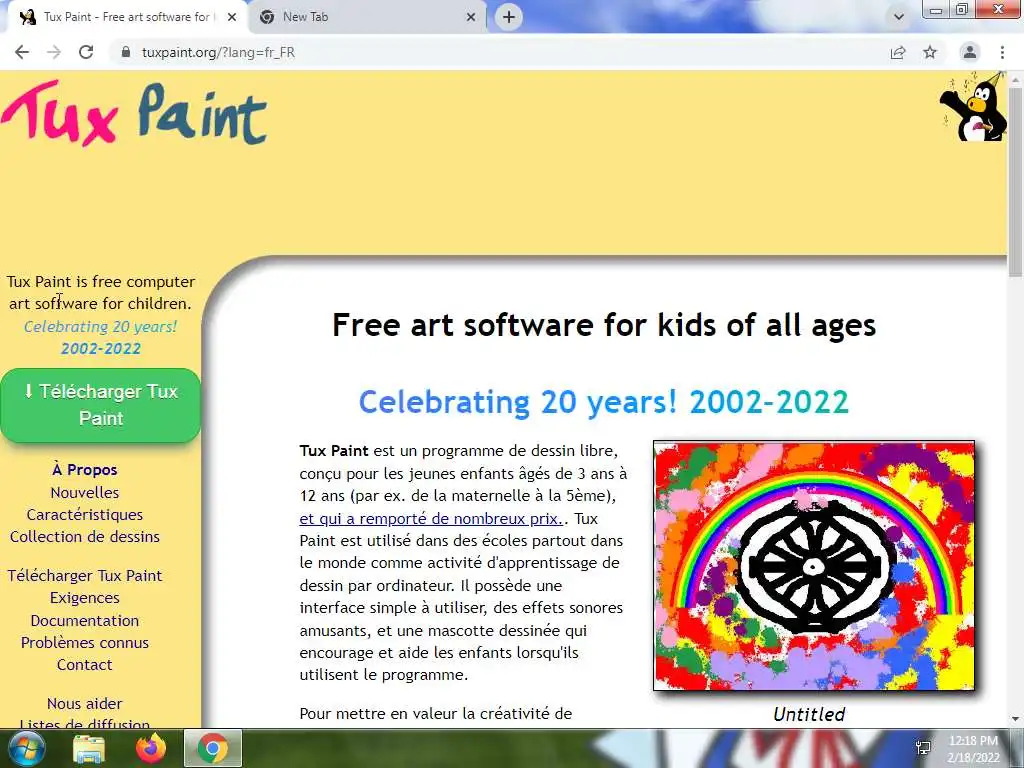Open File Explorer from the taskbar
Image resolution: width=1024 pixels, height=768 pixels.
89,748
